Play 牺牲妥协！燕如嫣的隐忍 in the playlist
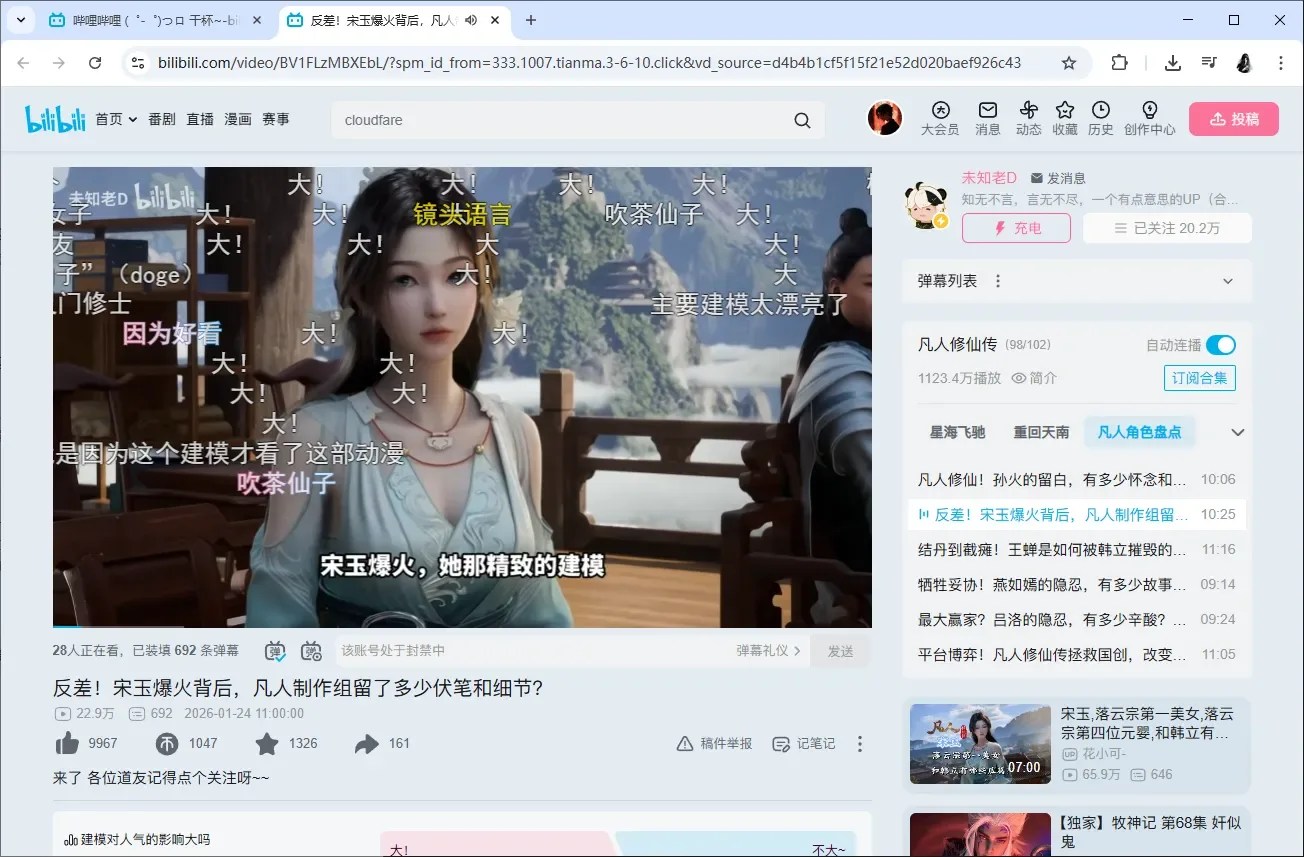The height and width of the screenshot is (857, 1304). 1076,584
